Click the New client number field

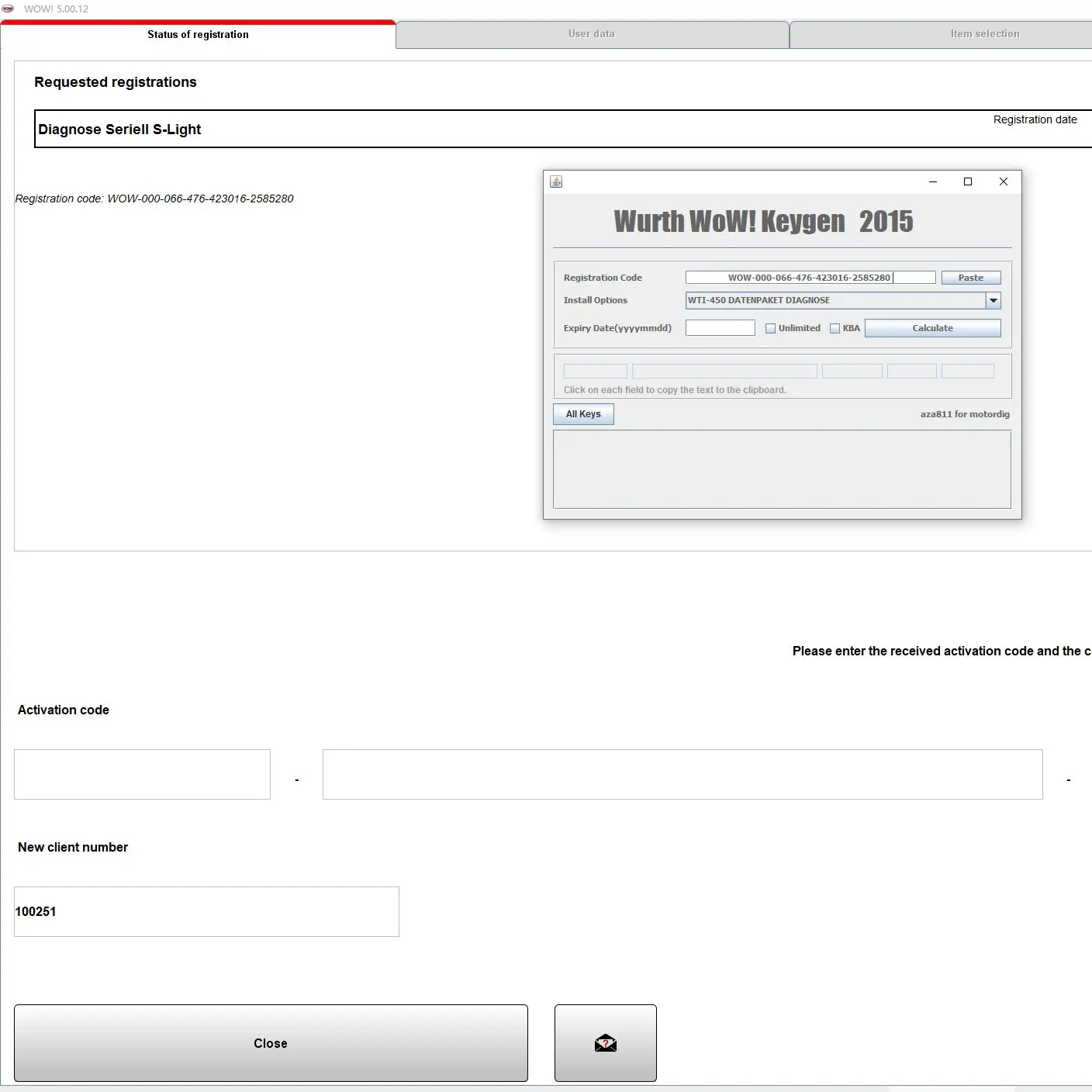coord(206,911)
